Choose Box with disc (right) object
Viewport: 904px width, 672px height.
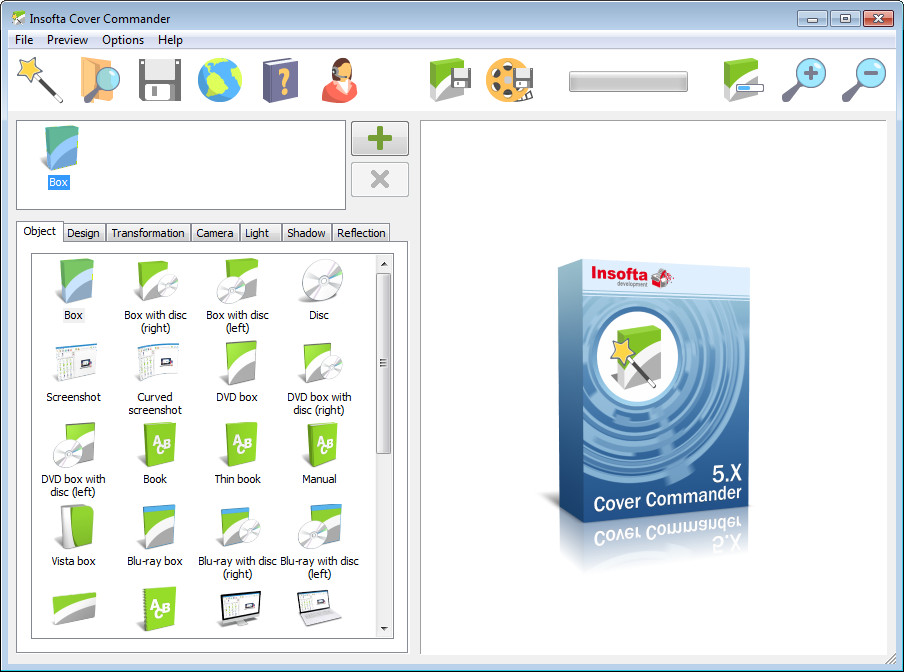point(156,297)
